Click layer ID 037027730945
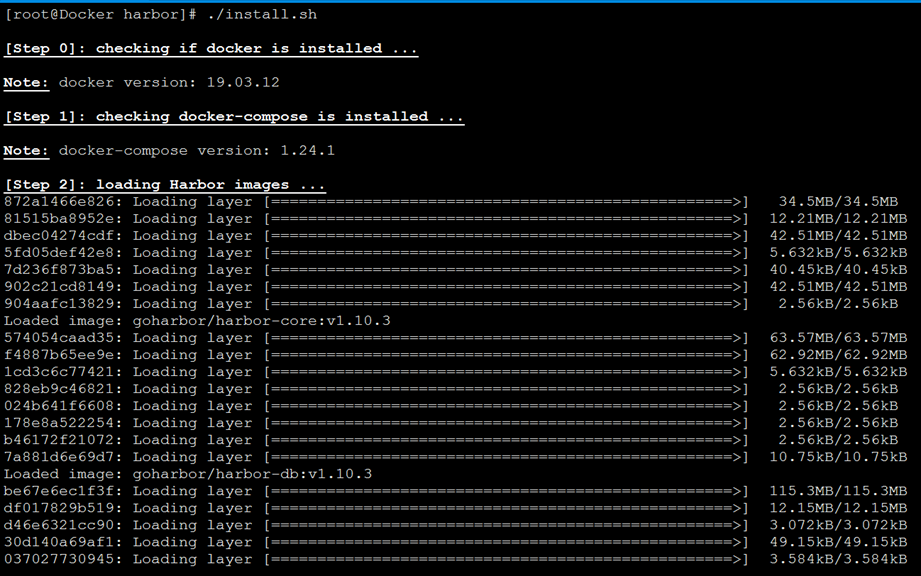Viewport: 921px width, 576px height. pos(59,560)
